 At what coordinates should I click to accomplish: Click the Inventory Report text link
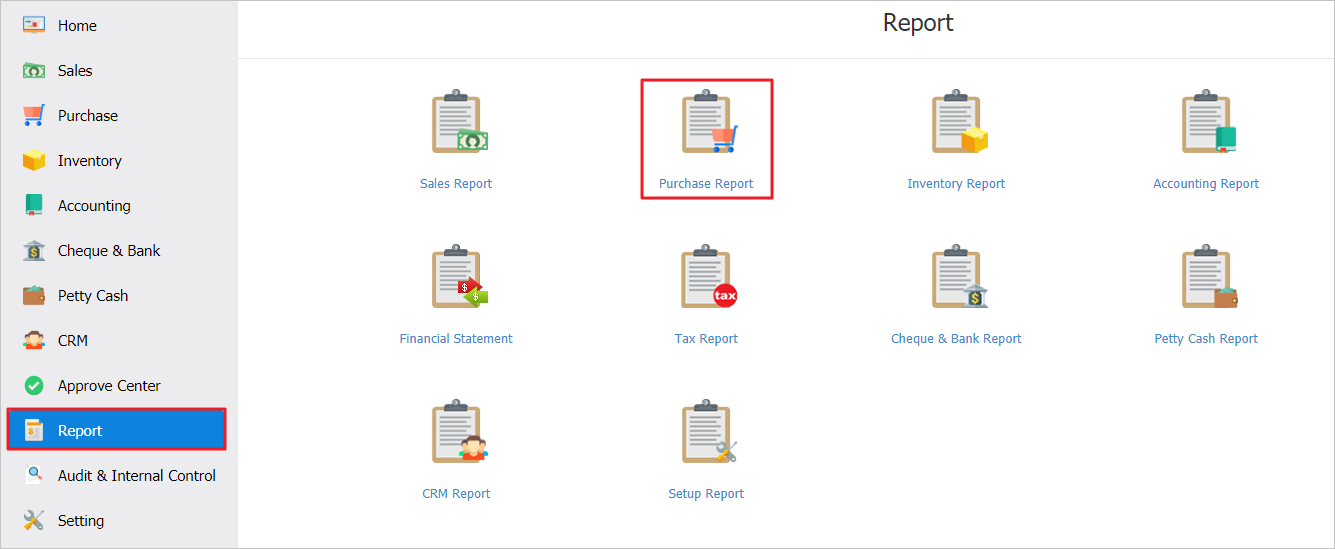coord(956,184)
